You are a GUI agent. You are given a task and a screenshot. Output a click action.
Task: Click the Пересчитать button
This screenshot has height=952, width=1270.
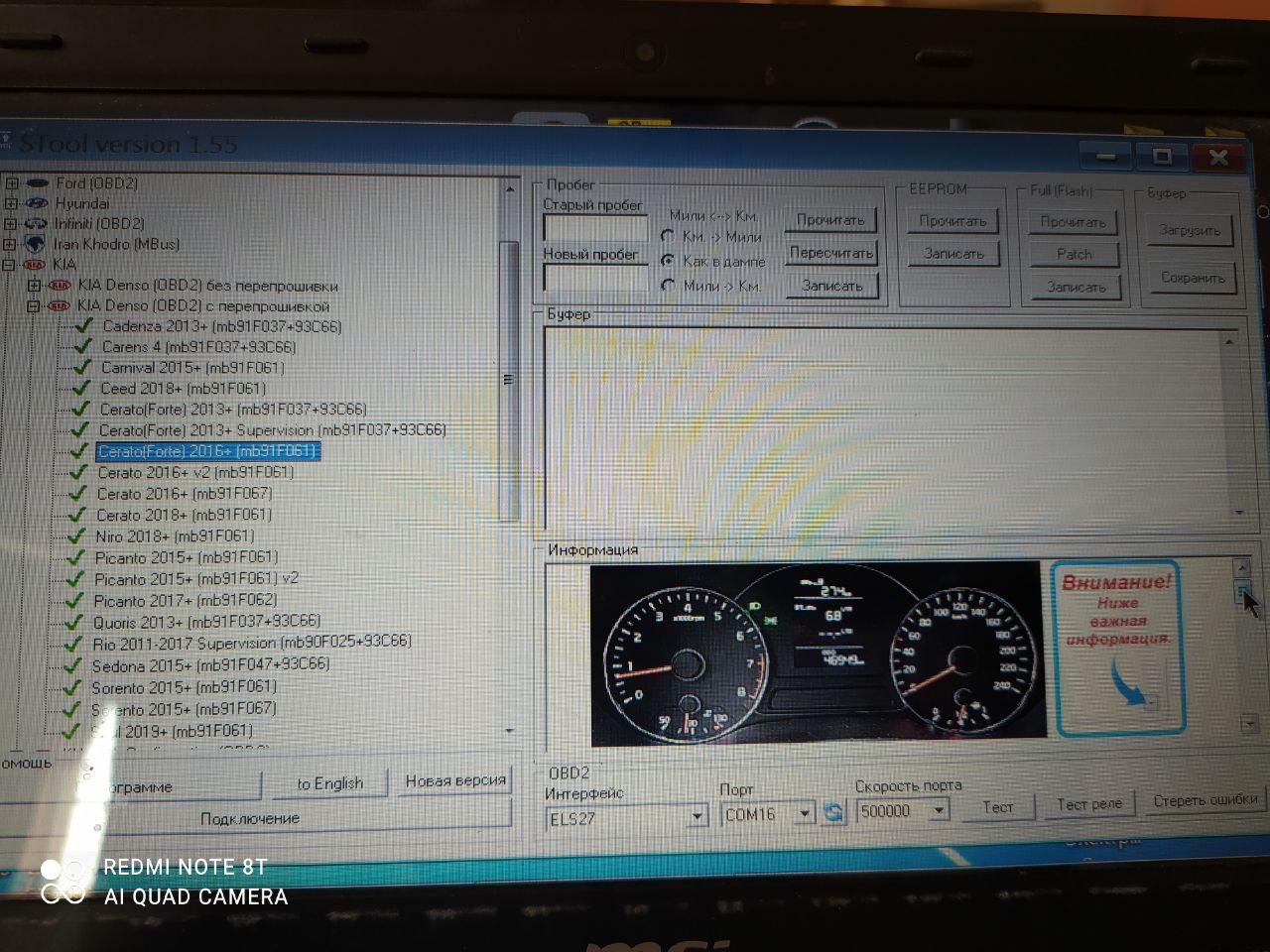830,253
